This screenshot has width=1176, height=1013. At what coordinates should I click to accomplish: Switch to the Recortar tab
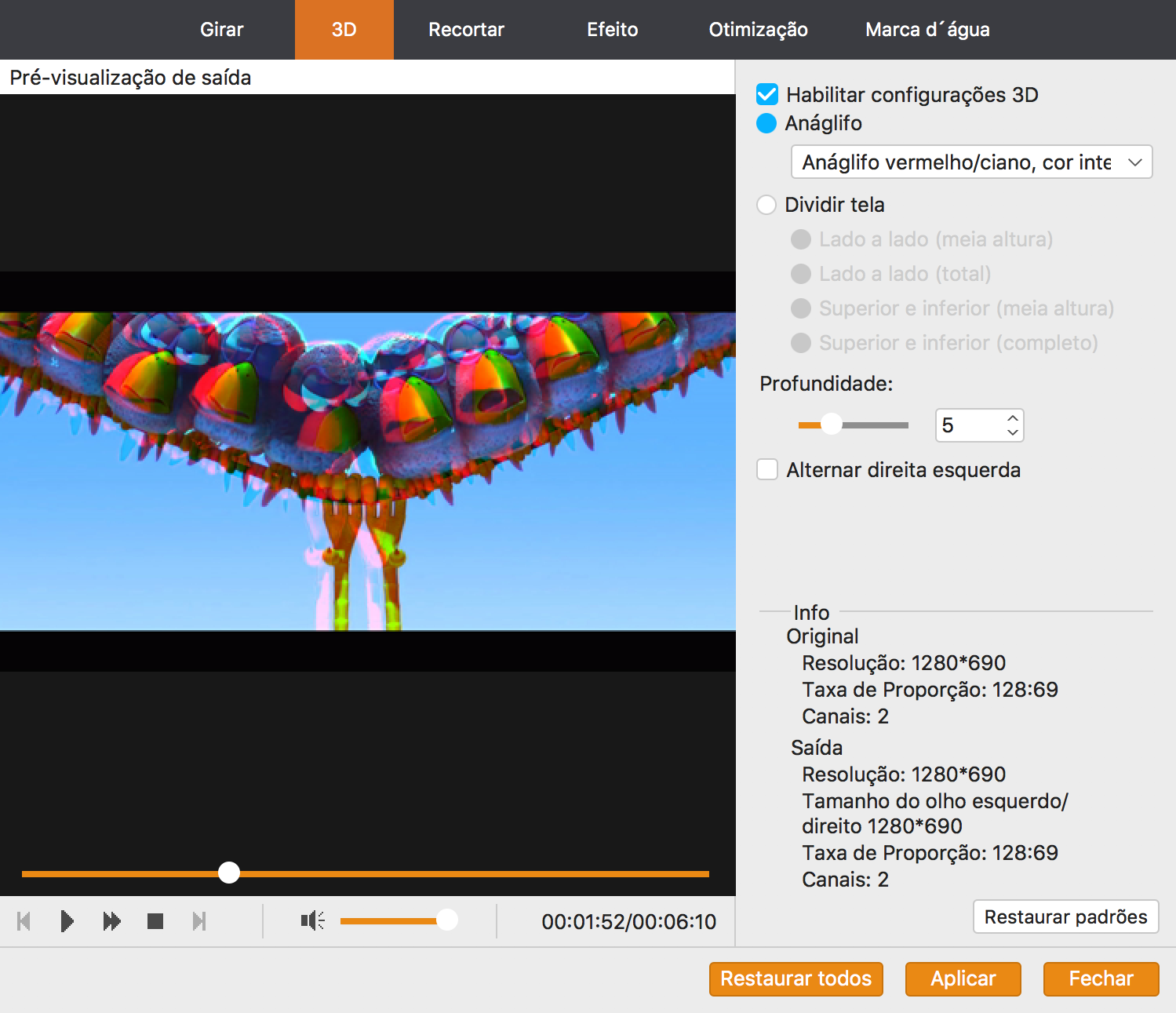point(466,30)
